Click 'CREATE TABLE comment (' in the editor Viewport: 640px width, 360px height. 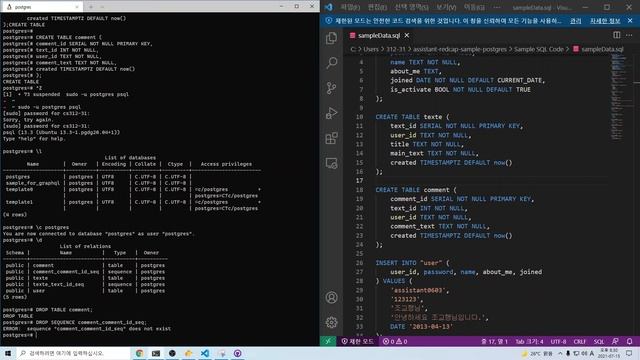pyautogui.click(x=416, y=190)
